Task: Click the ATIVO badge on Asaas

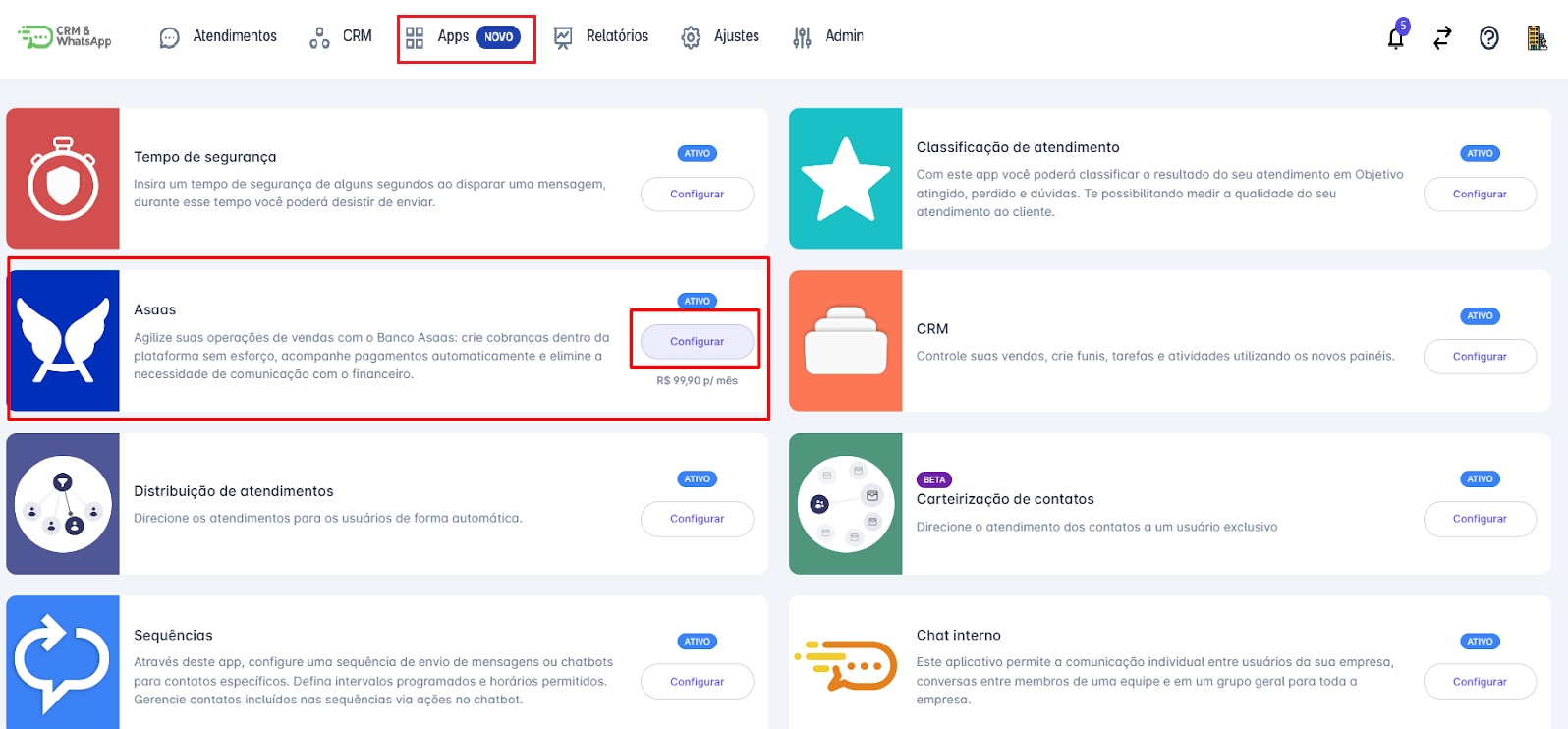Action: [x=698, y=302]
